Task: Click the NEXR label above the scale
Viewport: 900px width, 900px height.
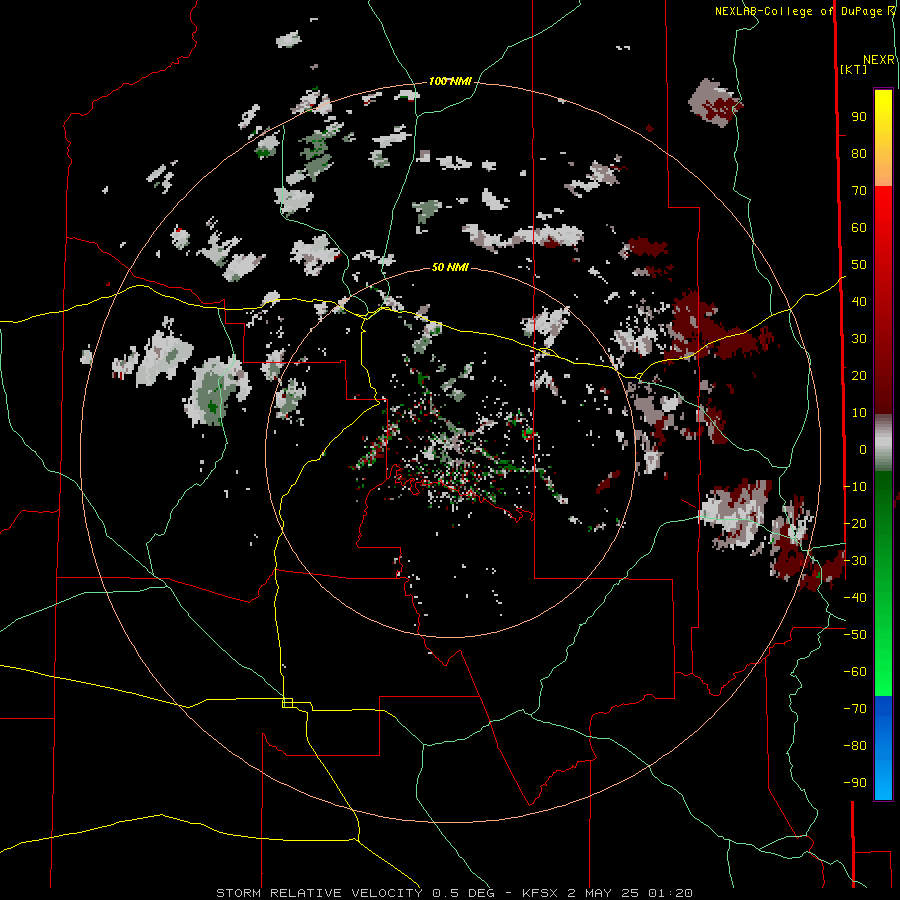Action: 879,60
